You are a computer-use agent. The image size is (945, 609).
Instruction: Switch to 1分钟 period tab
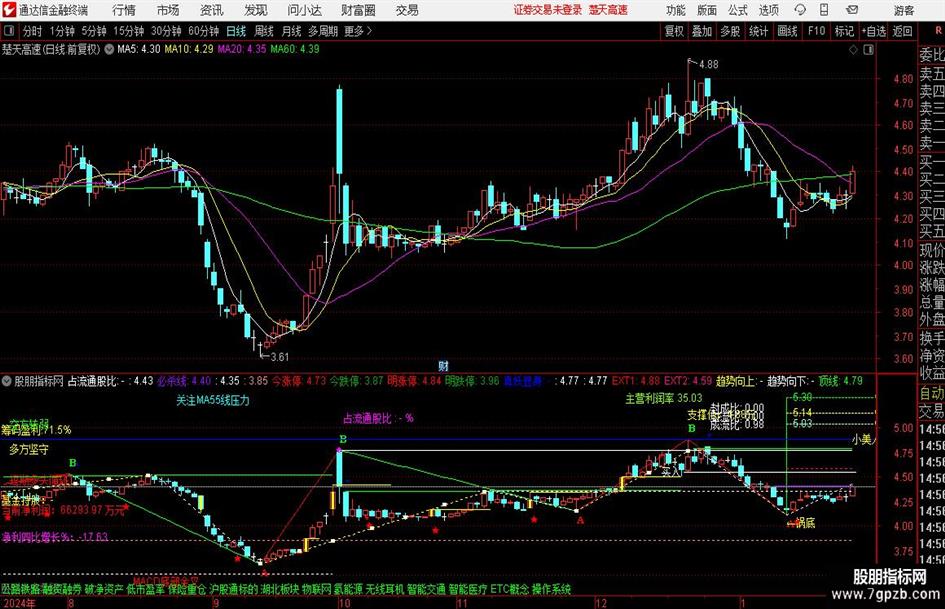point(62,31)
